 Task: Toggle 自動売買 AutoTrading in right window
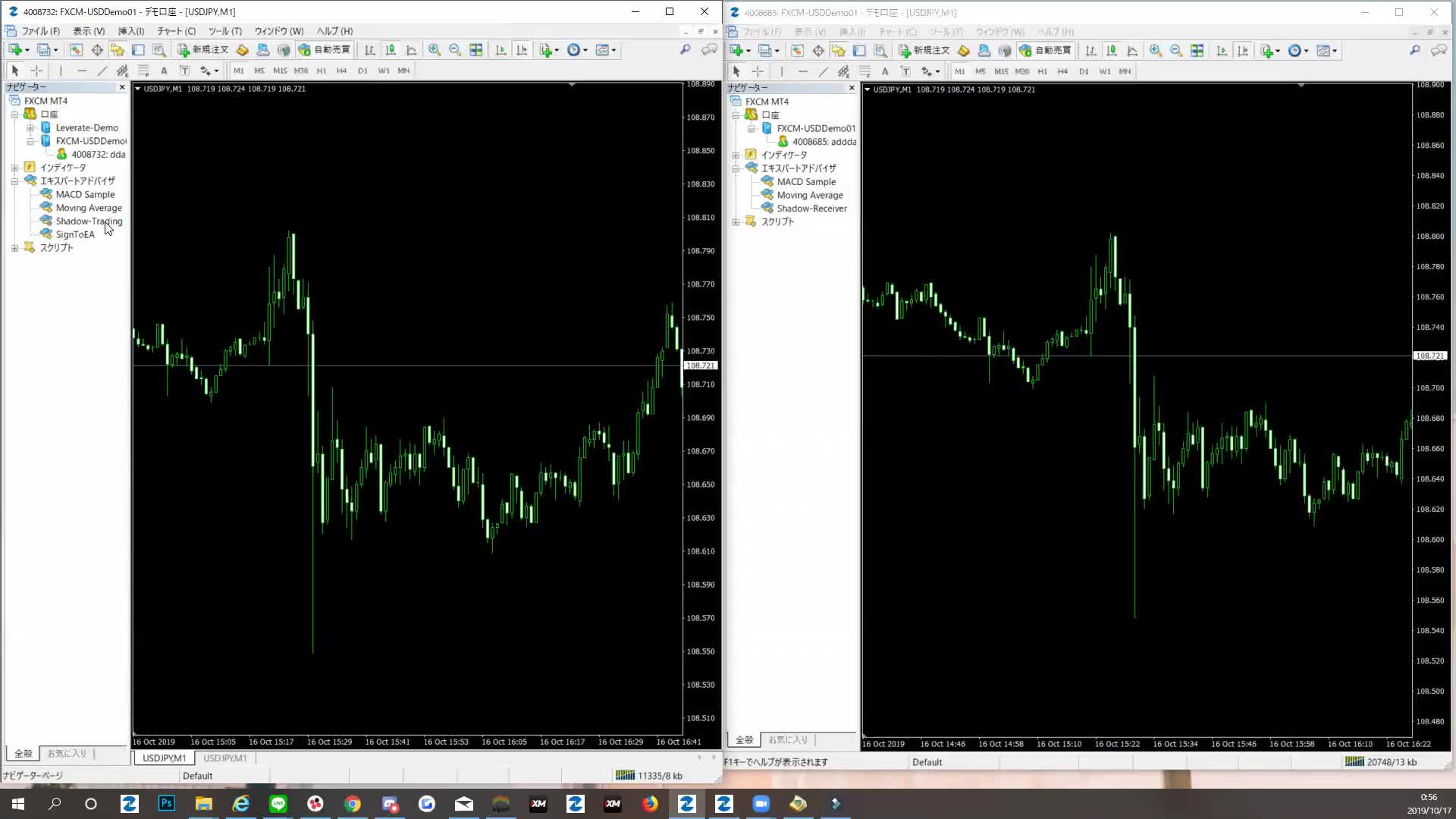coord(1046,51)
